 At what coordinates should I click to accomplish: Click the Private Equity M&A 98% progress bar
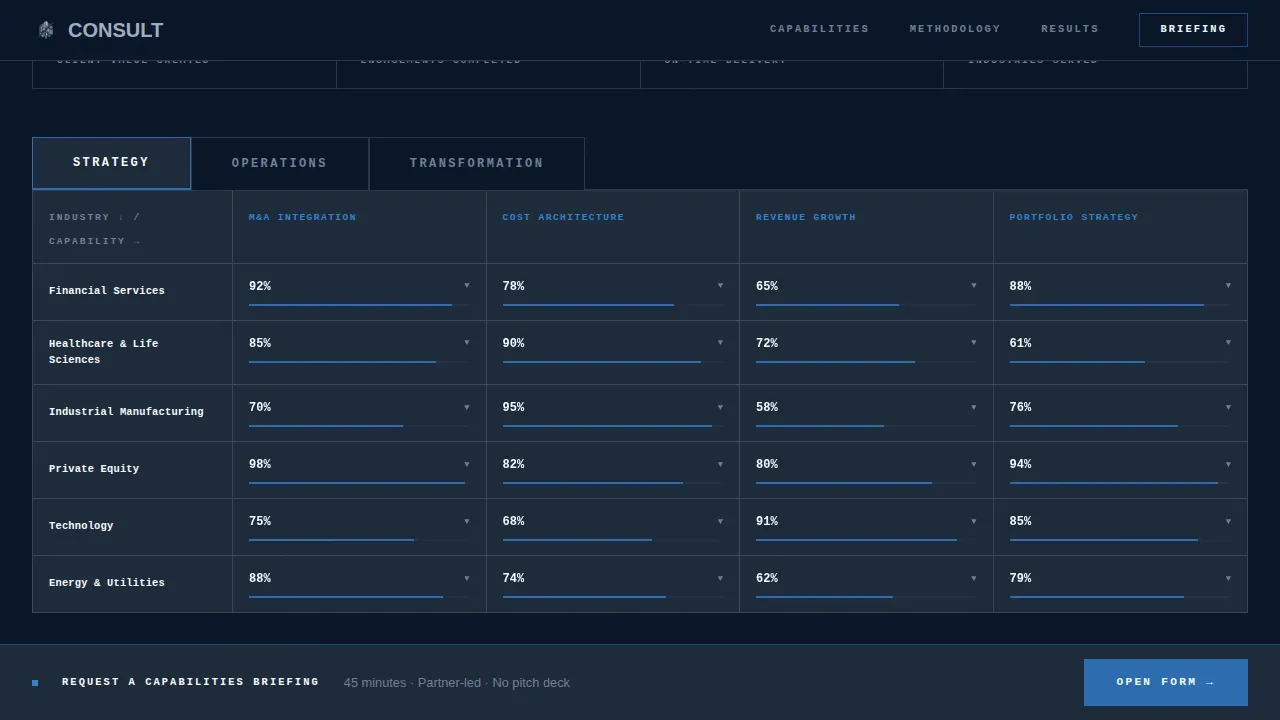tap(359, 483)
